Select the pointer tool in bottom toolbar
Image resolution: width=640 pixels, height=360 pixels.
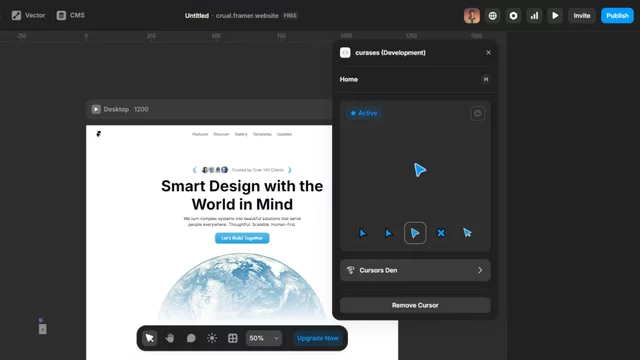tap(150, 338)
